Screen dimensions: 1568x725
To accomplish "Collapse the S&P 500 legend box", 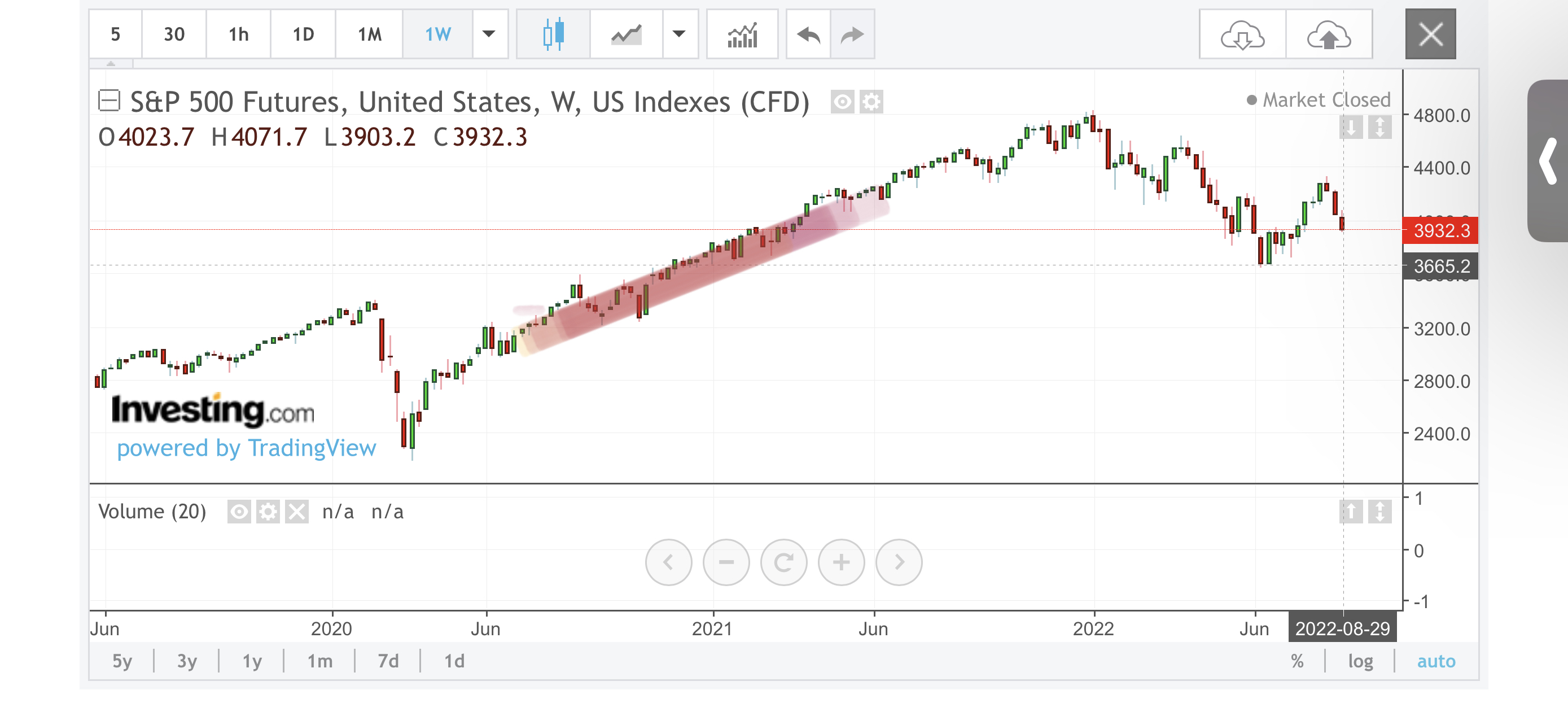I will pyautogui.click(x=109, y=101).
